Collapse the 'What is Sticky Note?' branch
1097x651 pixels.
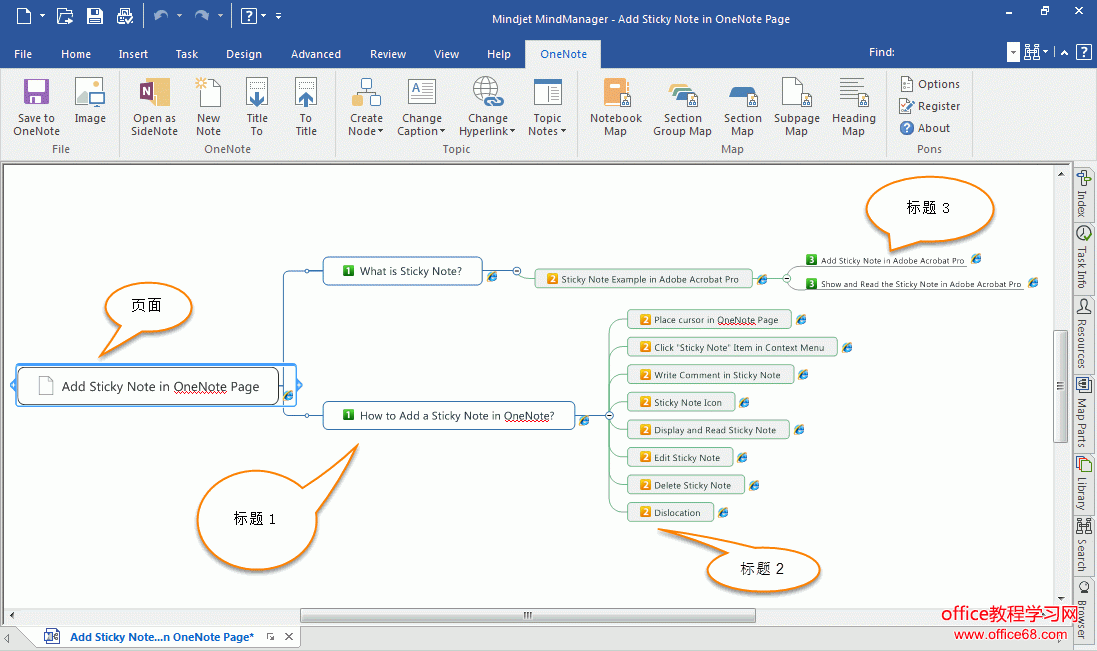(517, 271)
